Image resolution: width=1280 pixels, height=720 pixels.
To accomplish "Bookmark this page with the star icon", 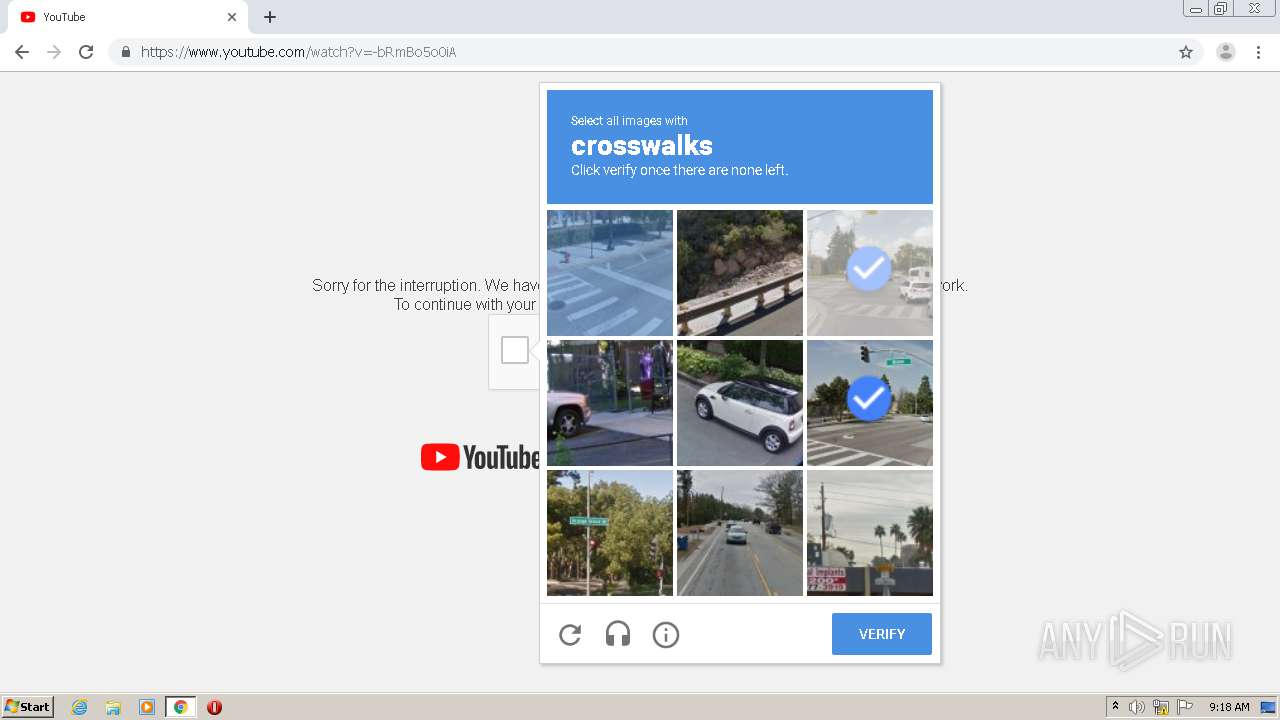I will [1186, 52].
